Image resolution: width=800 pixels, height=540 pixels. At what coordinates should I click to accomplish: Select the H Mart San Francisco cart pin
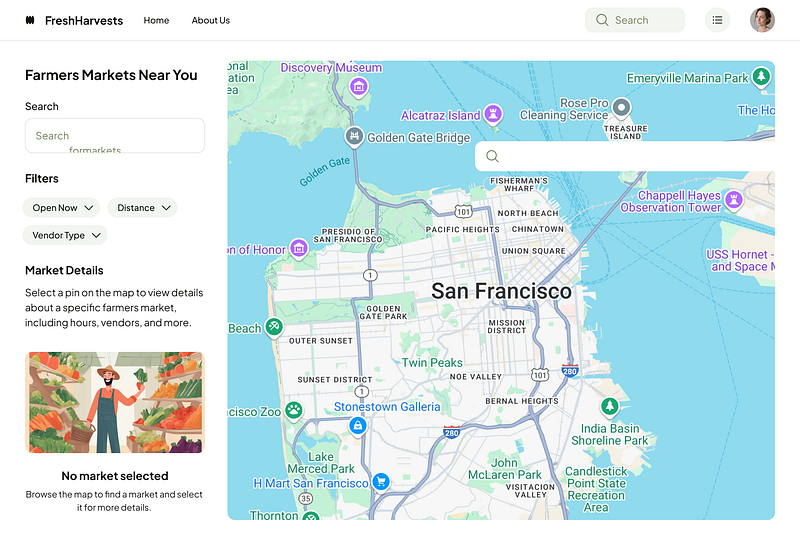coord(381,481)
